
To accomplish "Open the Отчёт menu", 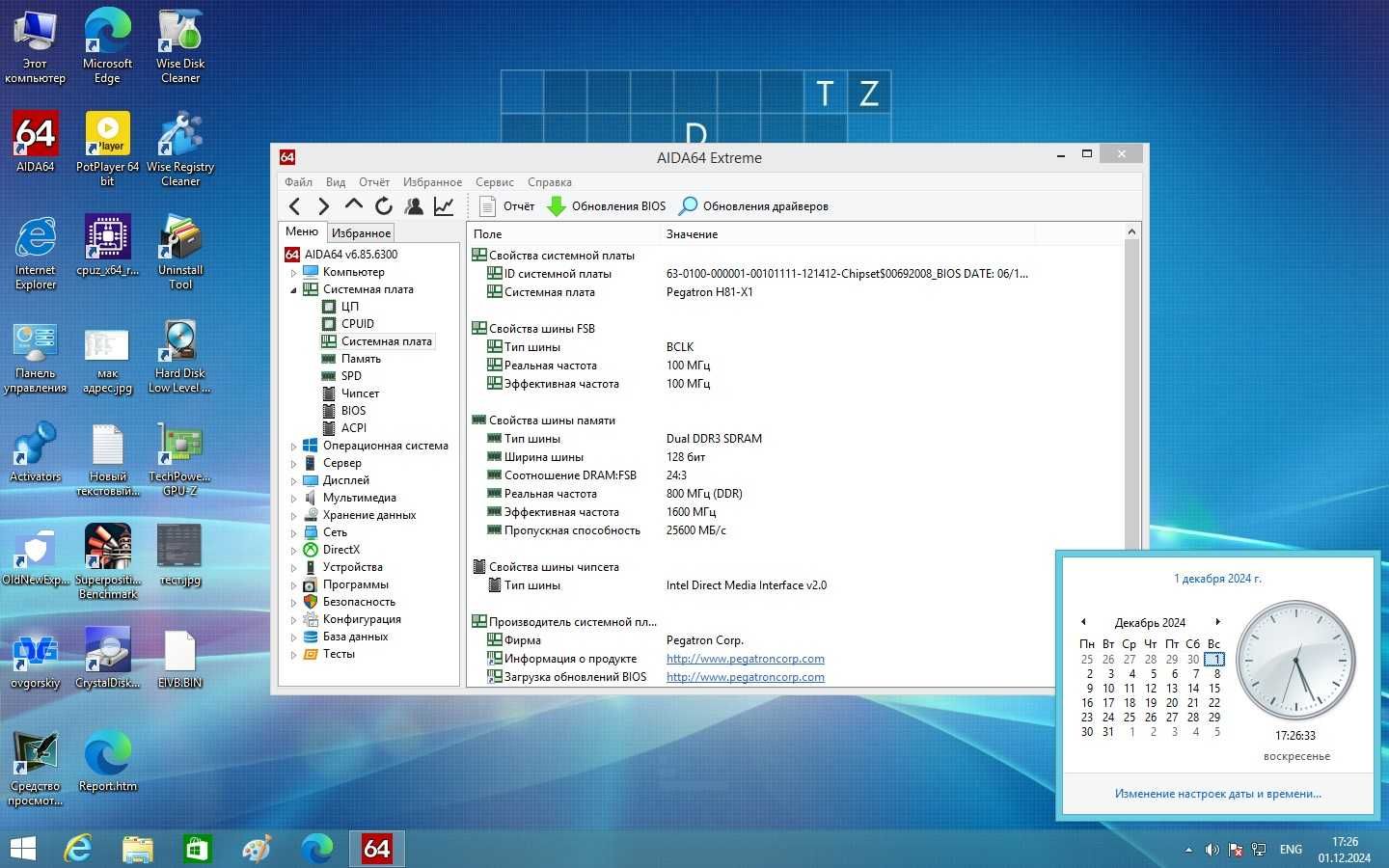I will tap(374, 181).
